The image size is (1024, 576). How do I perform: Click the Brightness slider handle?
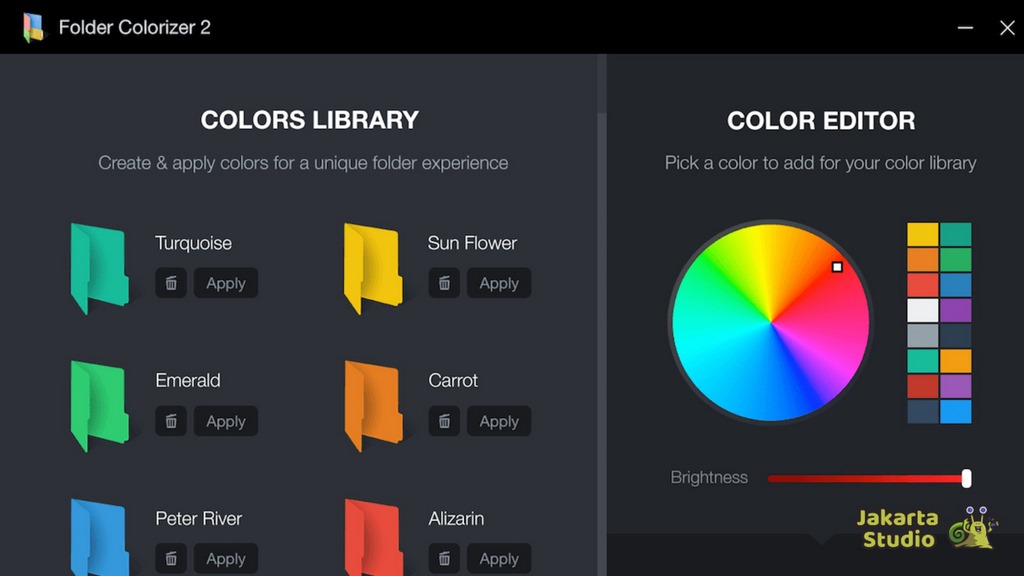[x=966, y=479]
